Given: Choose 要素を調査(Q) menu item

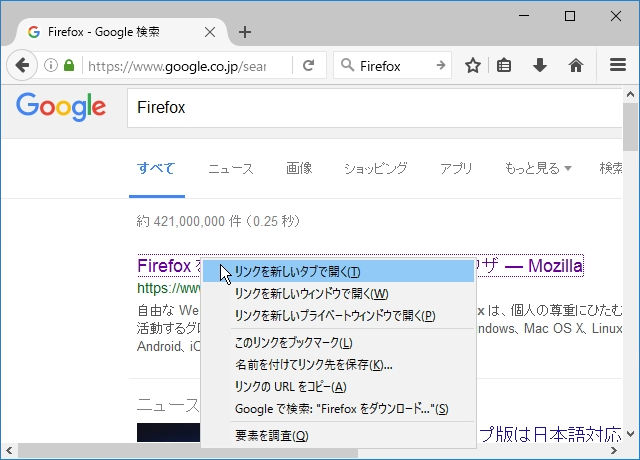Looking at the screenshot, I should tap(338, 436).
